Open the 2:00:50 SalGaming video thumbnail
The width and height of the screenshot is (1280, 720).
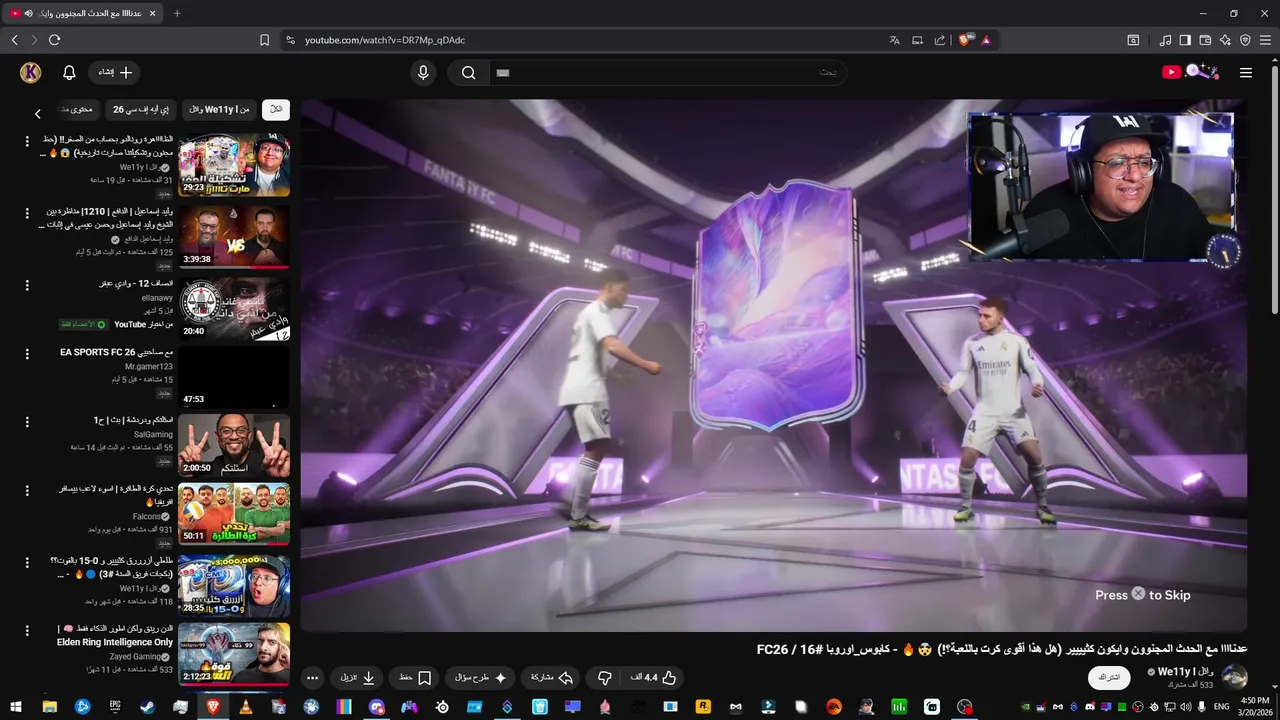[x=234, y=446]
